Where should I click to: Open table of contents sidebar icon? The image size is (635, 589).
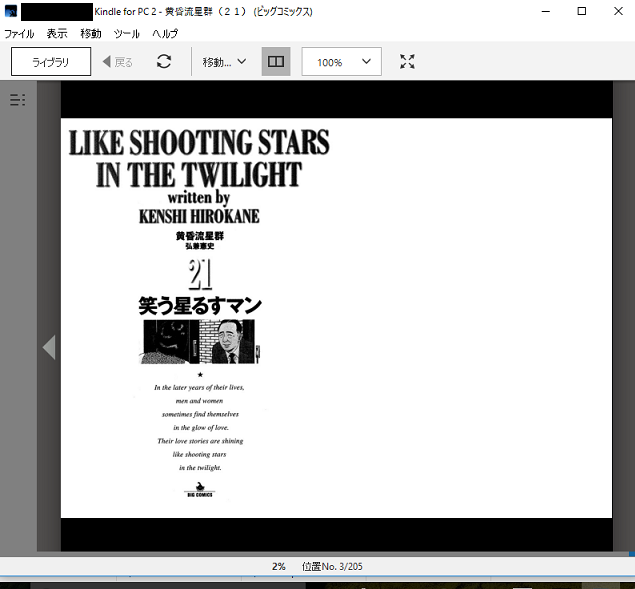(x=17, y=100)
